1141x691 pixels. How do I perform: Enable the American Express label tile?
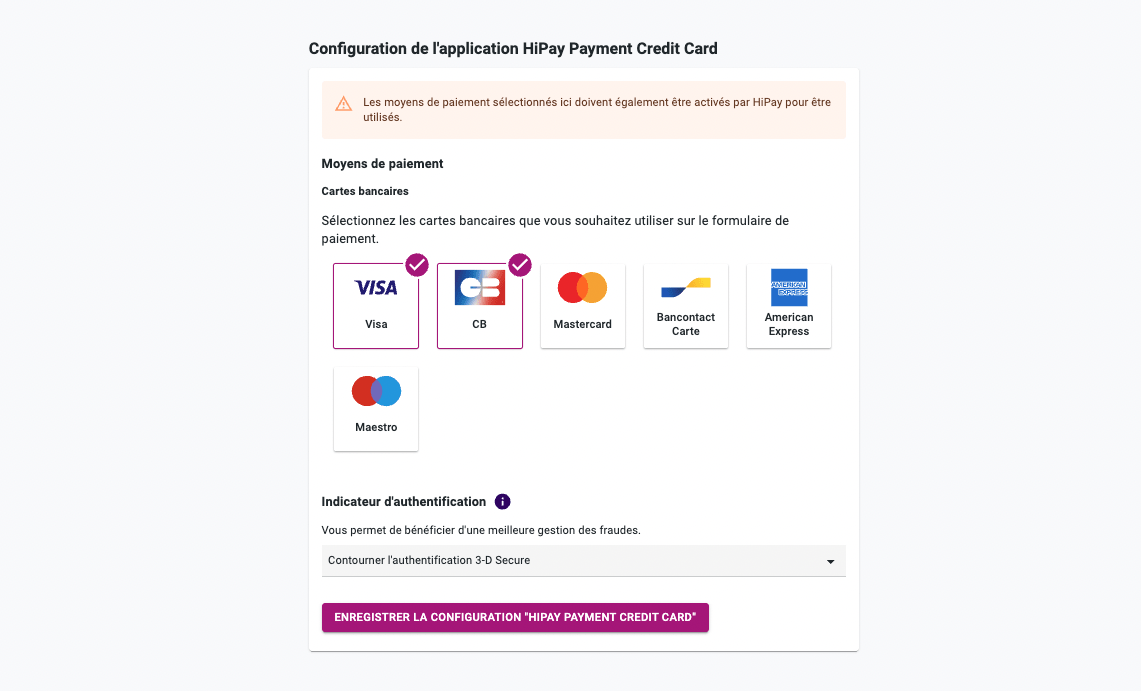tap(789, 306)
